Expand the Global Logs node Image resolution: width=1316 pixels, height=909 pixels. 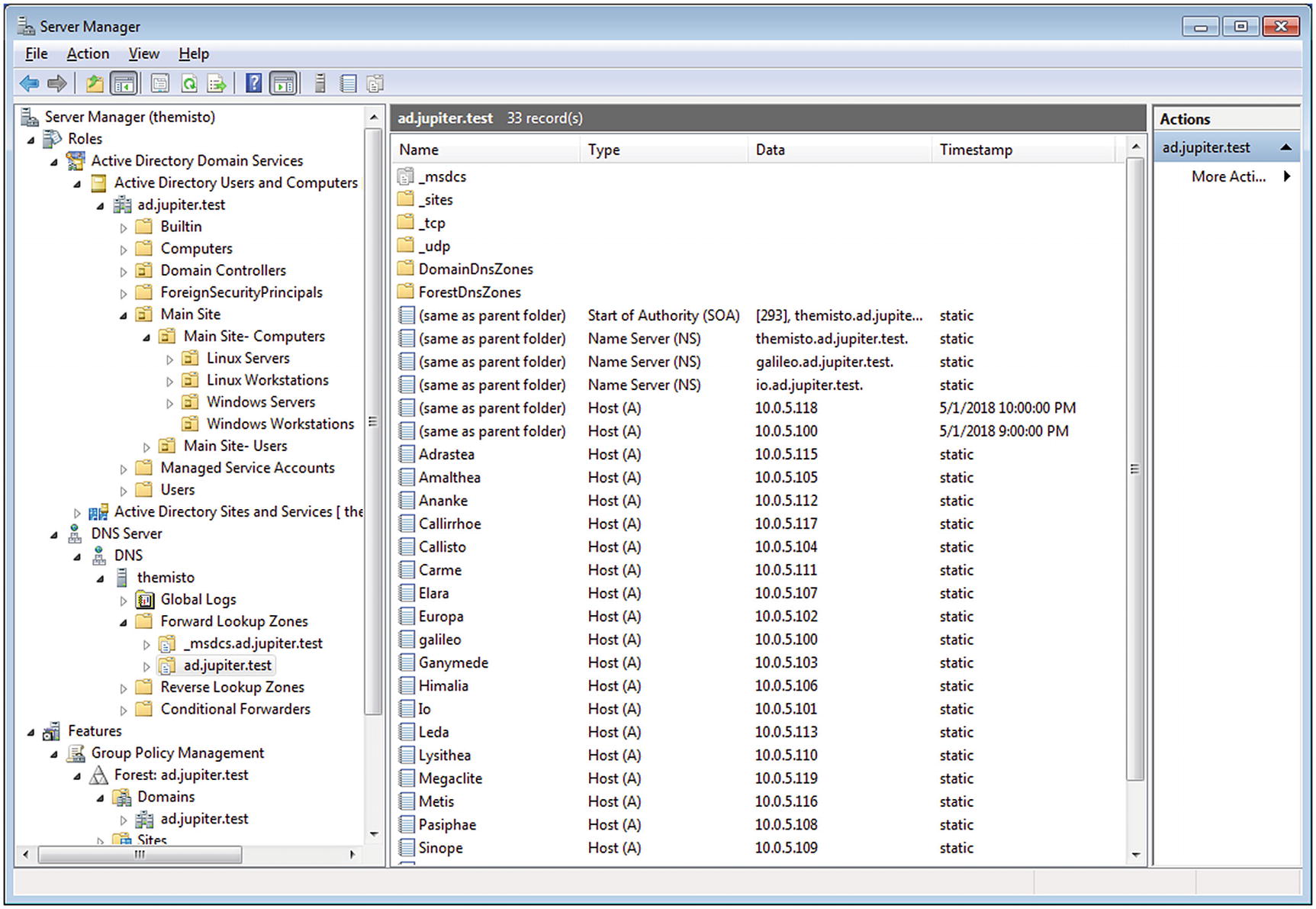124,601
